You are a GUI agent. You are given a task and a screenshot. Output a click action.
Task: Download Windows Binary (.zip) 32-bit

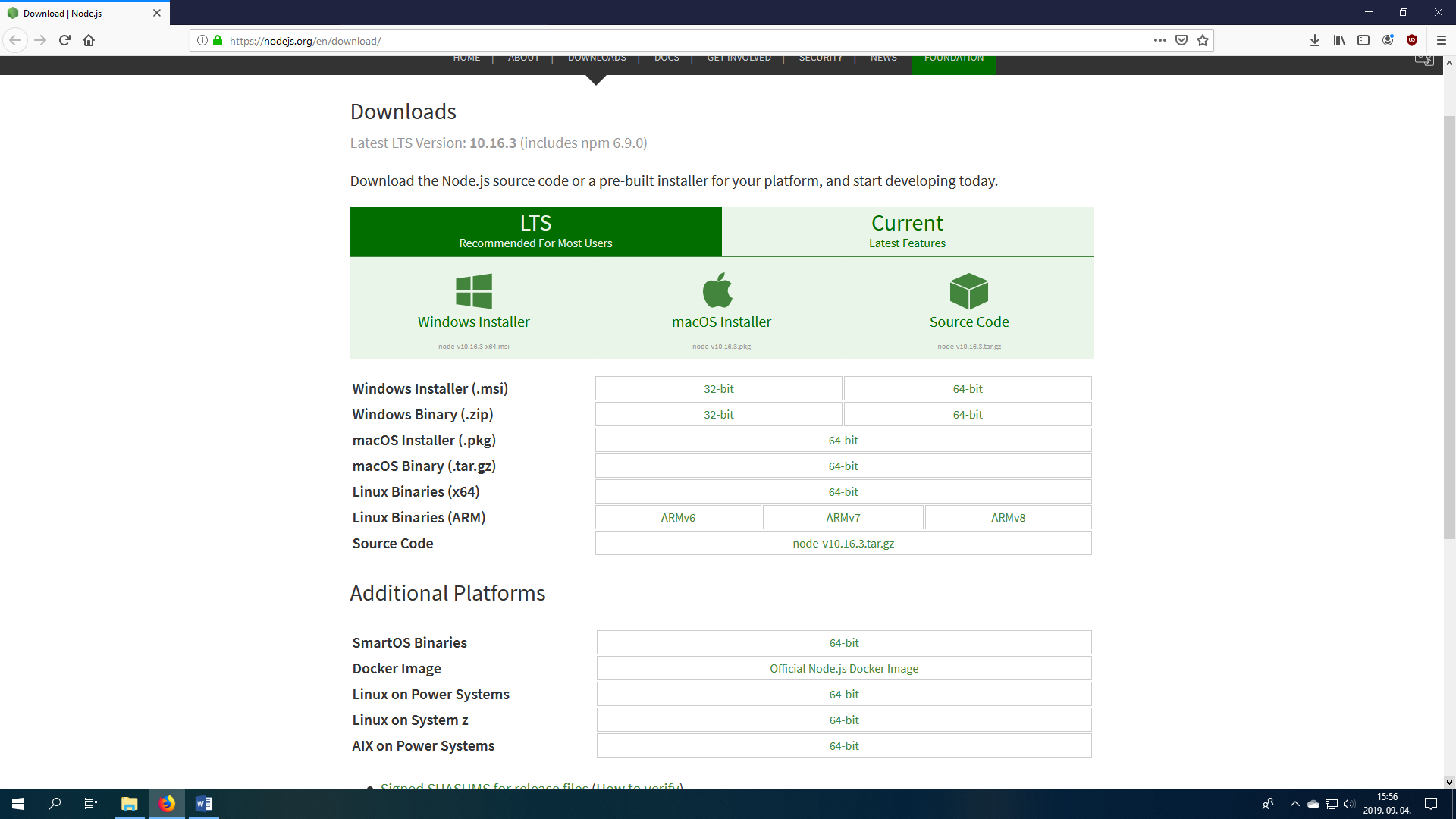[718, 414]
